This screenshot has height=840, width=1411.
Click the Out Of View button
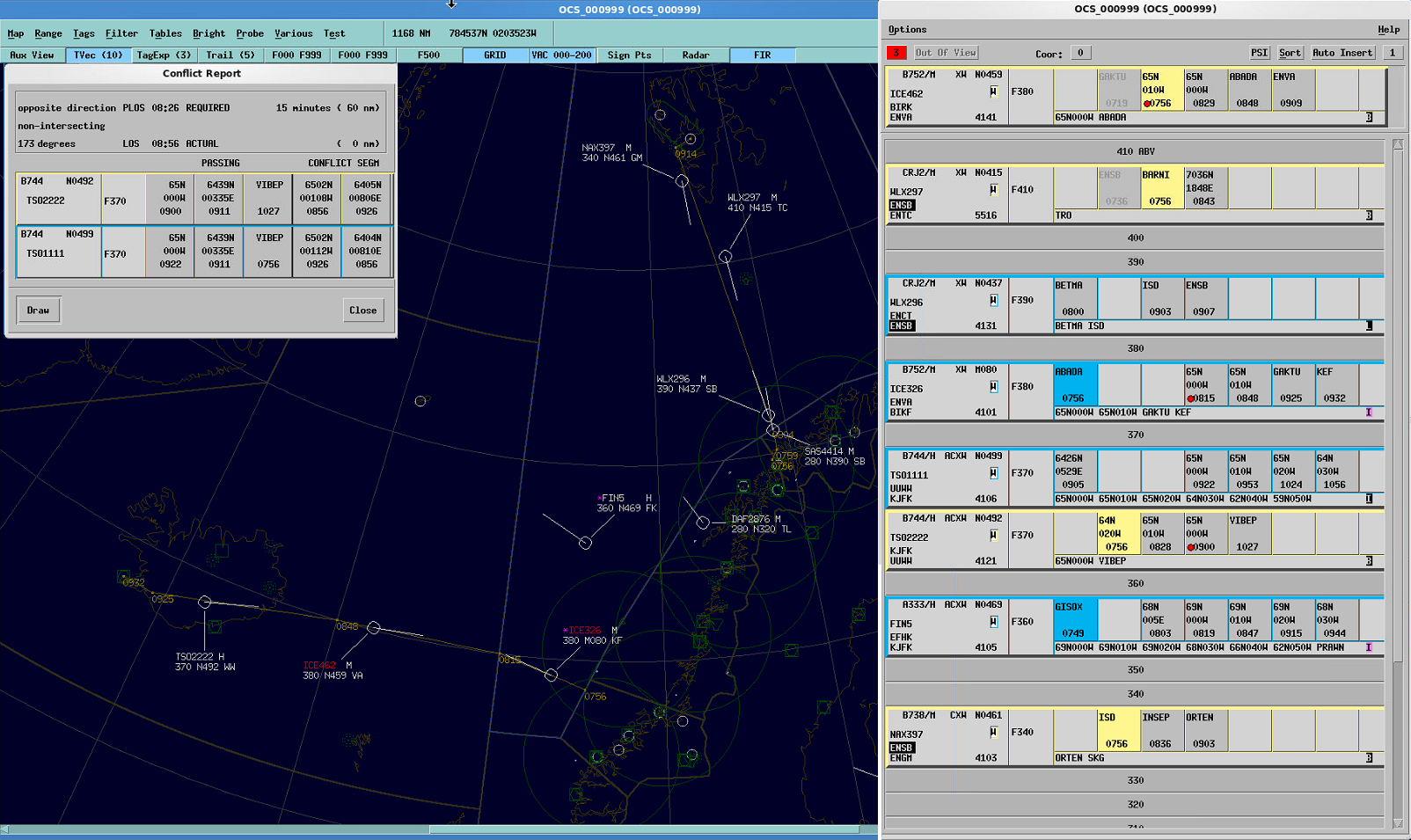pyautogui.click(x=946, y=53)
